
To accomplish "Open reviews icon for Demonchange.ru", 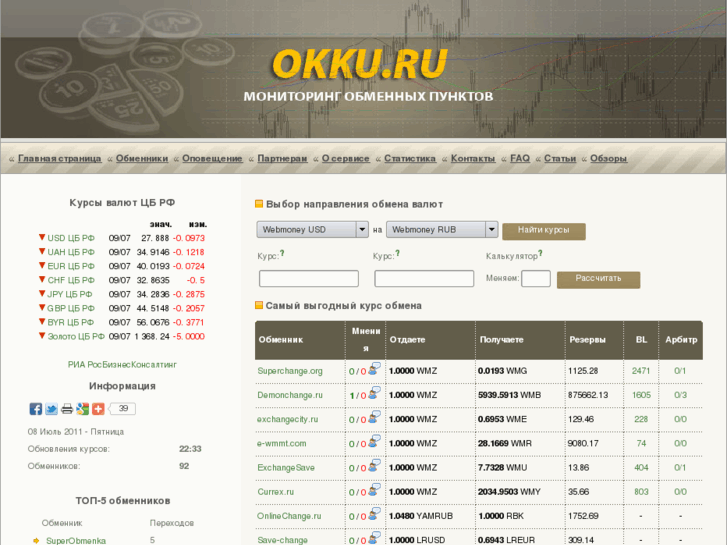I will [374, 393].
